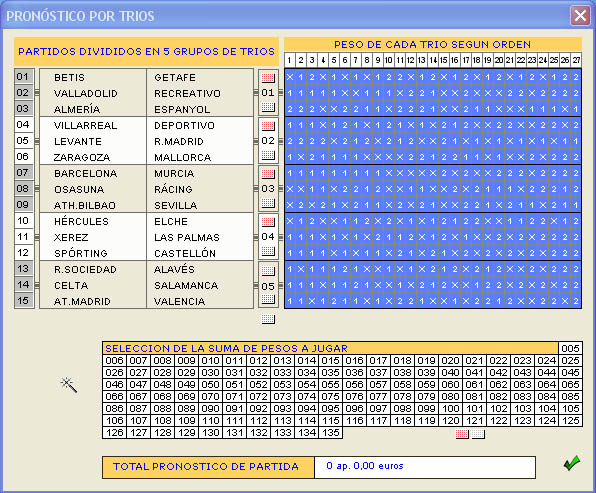The image size is (596, 493).
Task: Select weight sum cell 111
Action: (x=235, y=420)
